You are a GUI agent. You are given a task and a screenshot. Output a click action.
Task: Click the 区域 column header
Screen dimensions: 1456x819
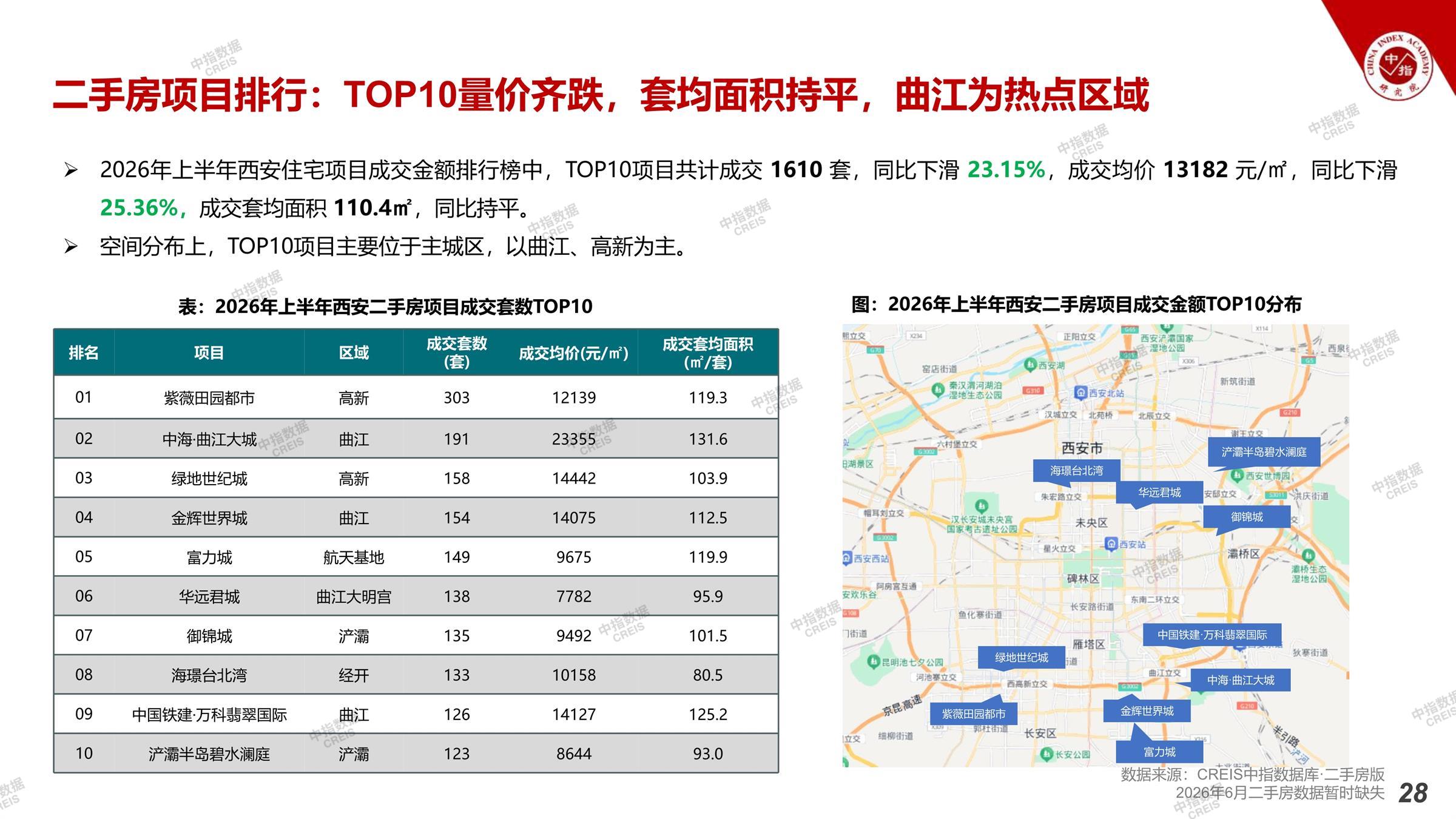click(354, 352)
